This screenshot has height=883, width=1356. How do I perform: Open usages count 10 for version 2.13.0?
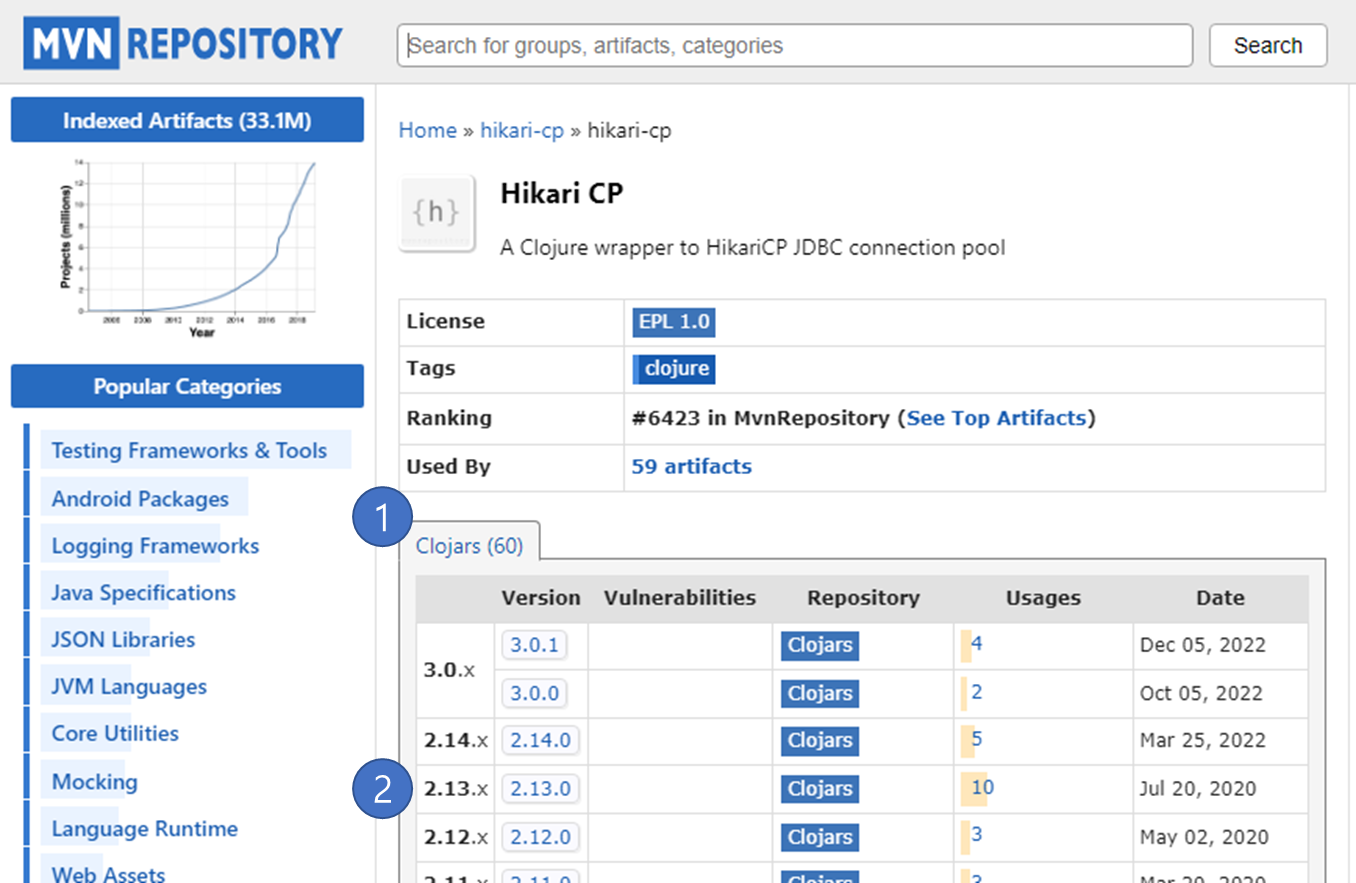point(982,788)
